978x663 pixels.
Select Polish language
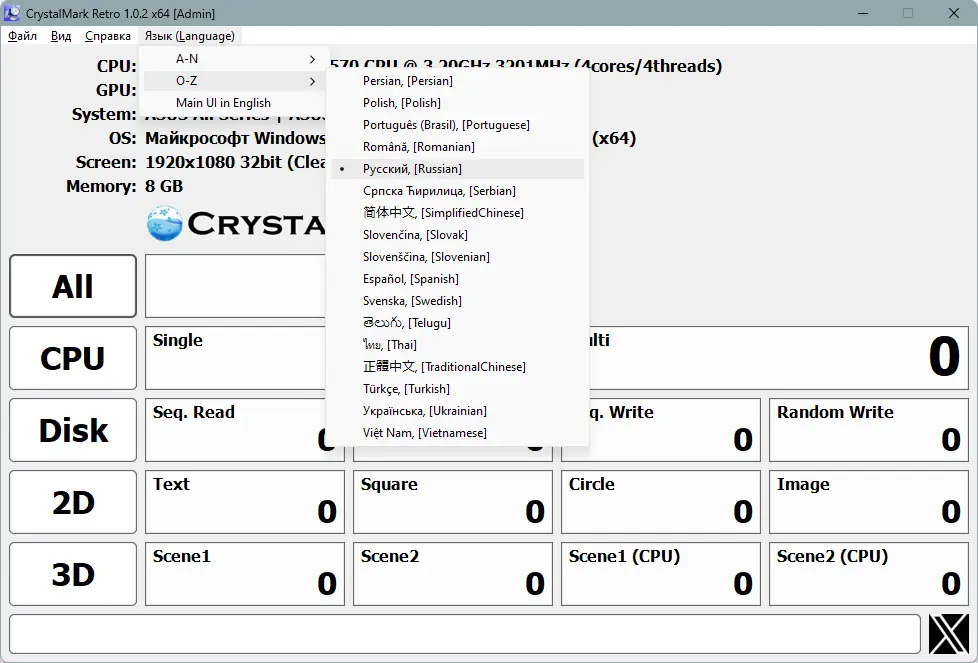[458, 103]
